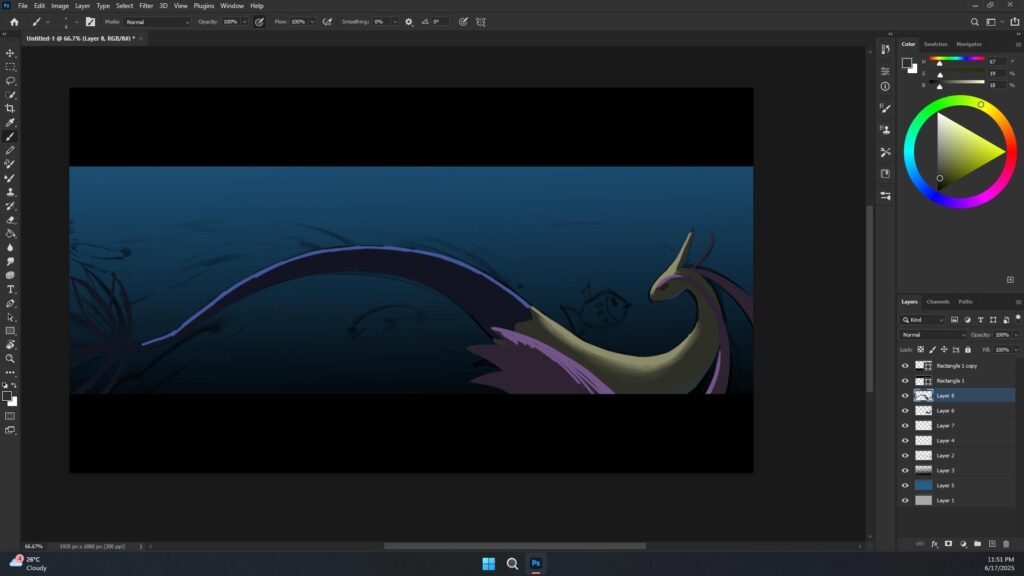Add a layer style with fx icon

[934, 543]
